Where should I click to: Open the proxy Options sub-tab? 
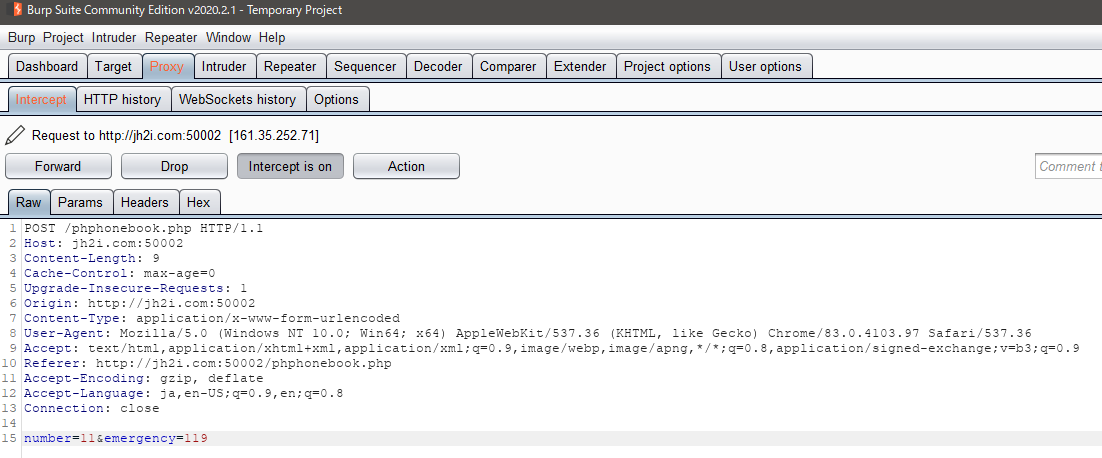(337, 99)
